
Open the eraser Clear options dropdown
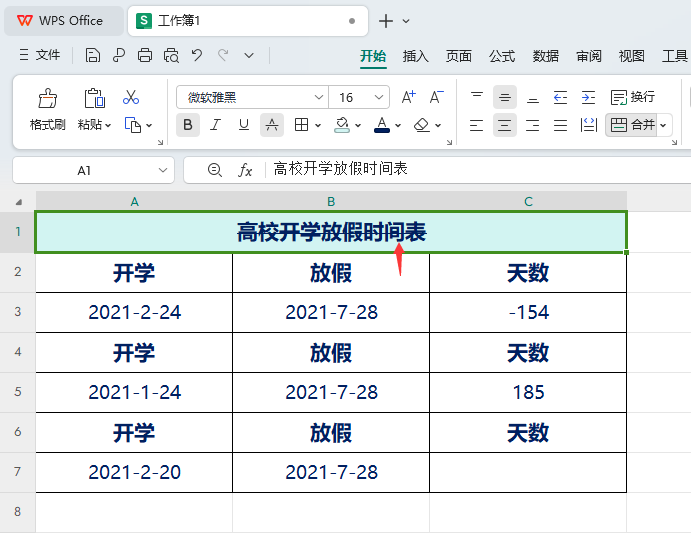[x=438, y=126]
